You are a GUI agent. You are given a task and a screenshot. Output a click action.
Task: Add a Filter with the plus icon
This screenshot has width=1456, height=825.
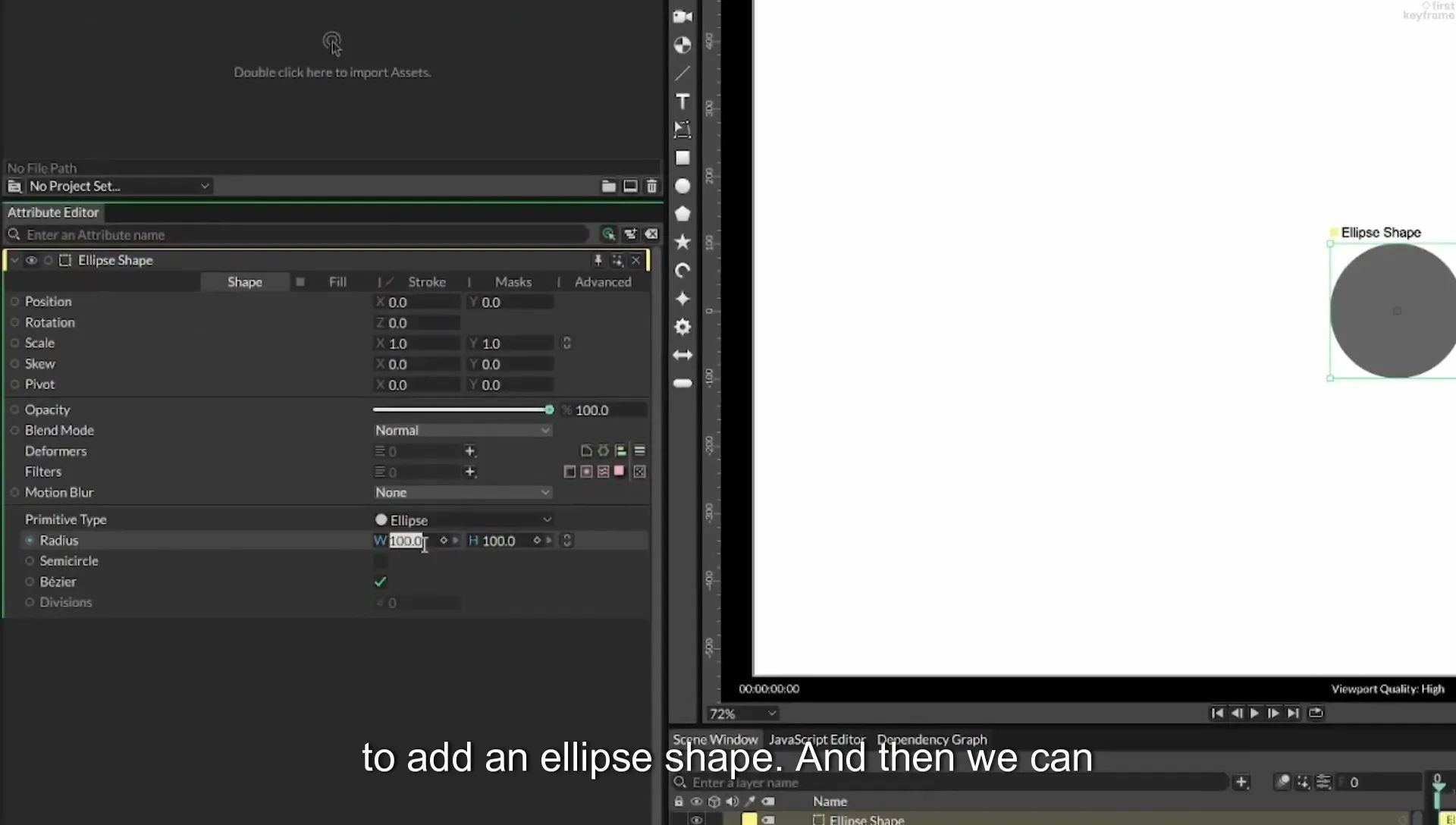point(470,472)
